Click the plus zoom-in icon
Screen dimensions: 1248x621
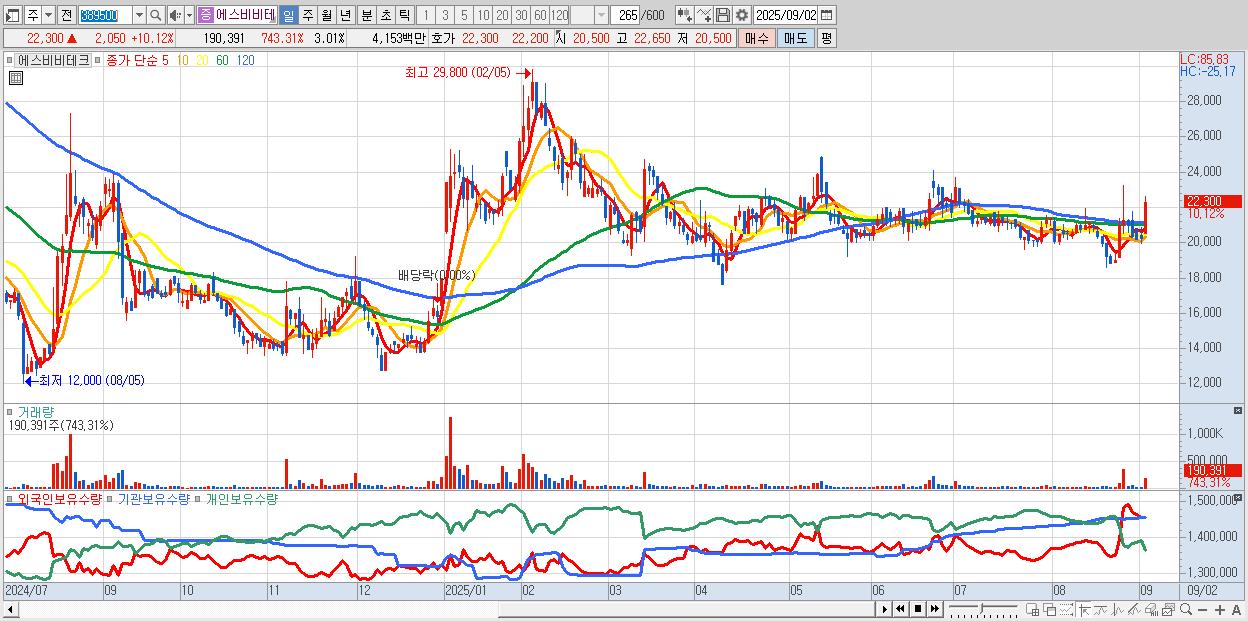(1219, 610)
